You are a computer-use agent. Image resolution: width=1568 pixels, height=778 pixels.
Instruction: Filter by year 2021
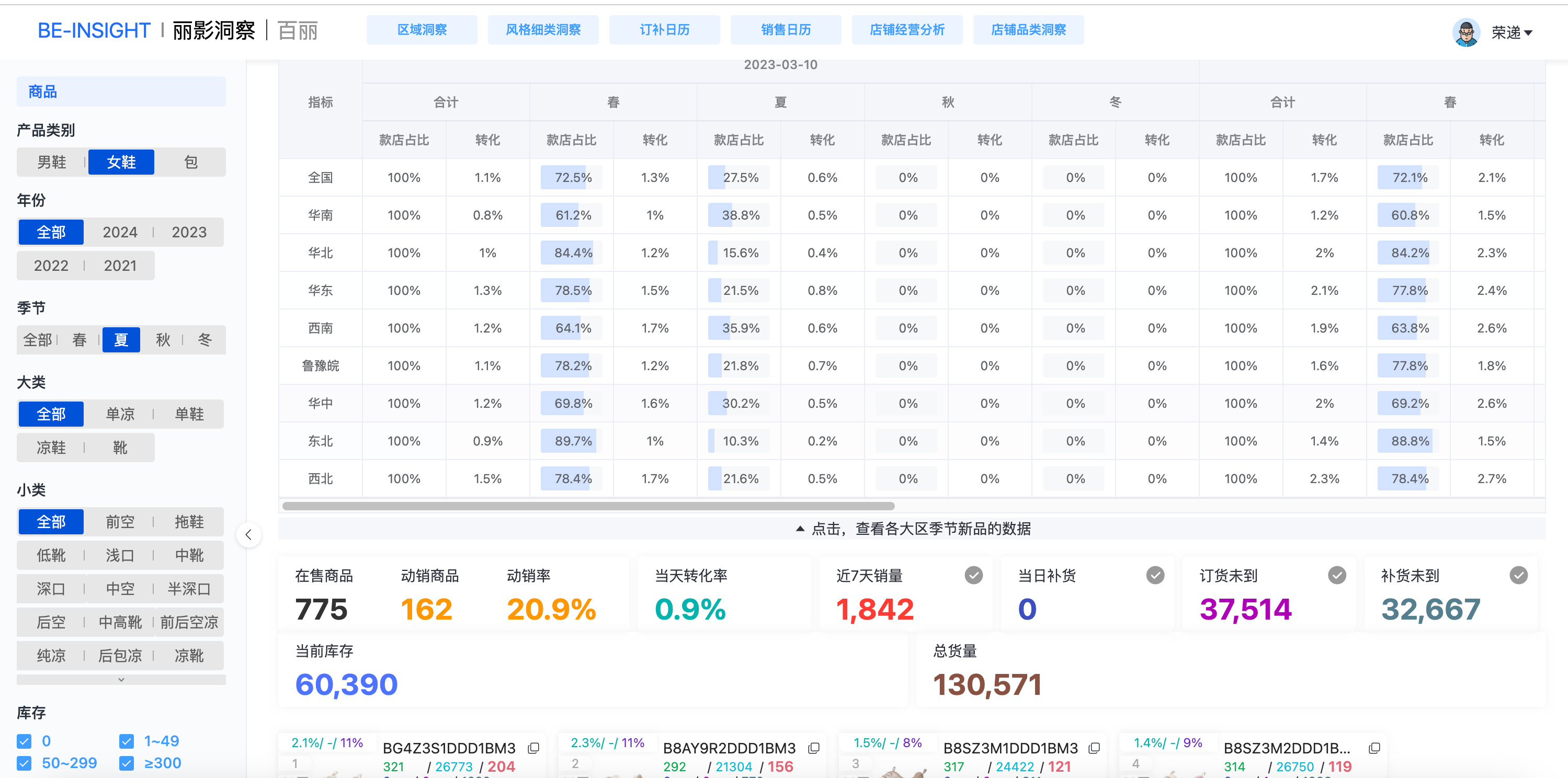click(120, 265)
